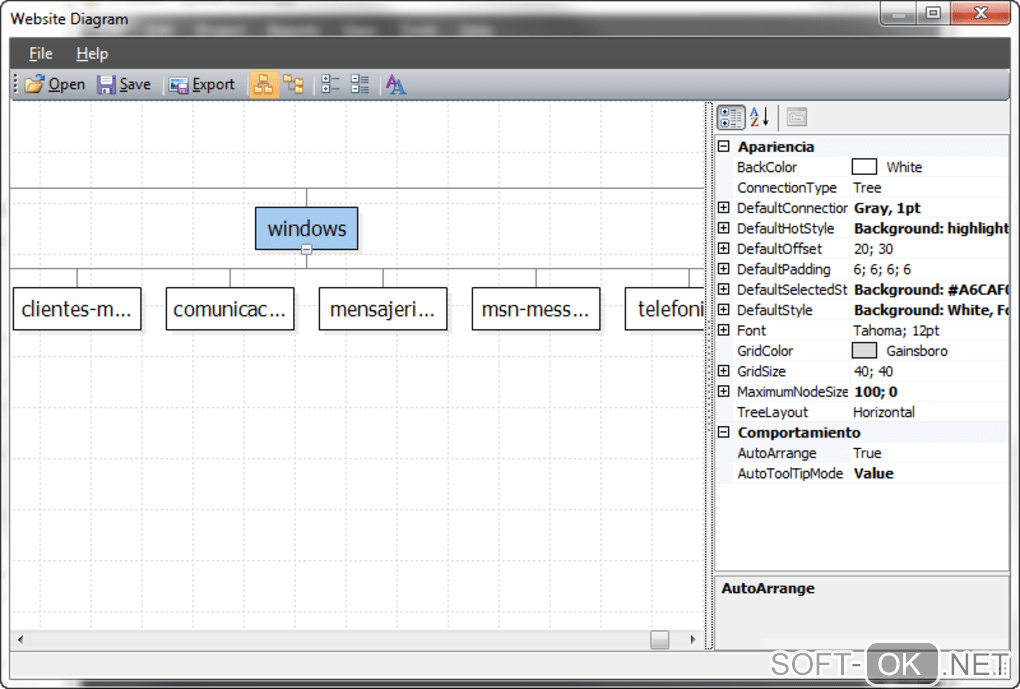Select the GridColor property label

[764, 351]
